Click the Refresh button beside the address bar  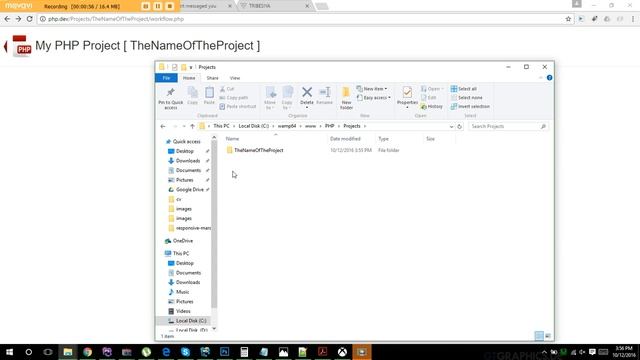point(459,127)
